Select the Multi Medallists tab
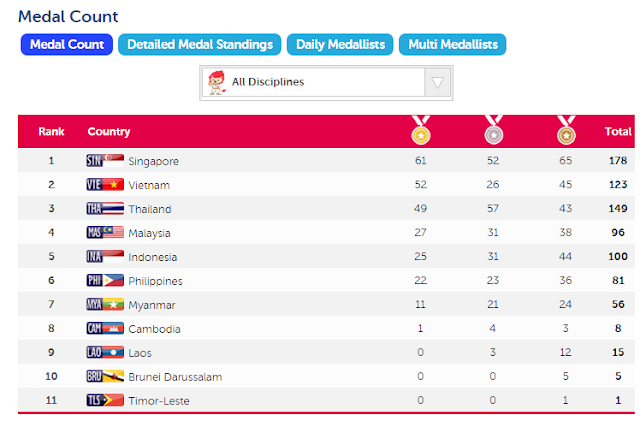Image resolution: width=640 pixels, height=421 pixels. 453,45
